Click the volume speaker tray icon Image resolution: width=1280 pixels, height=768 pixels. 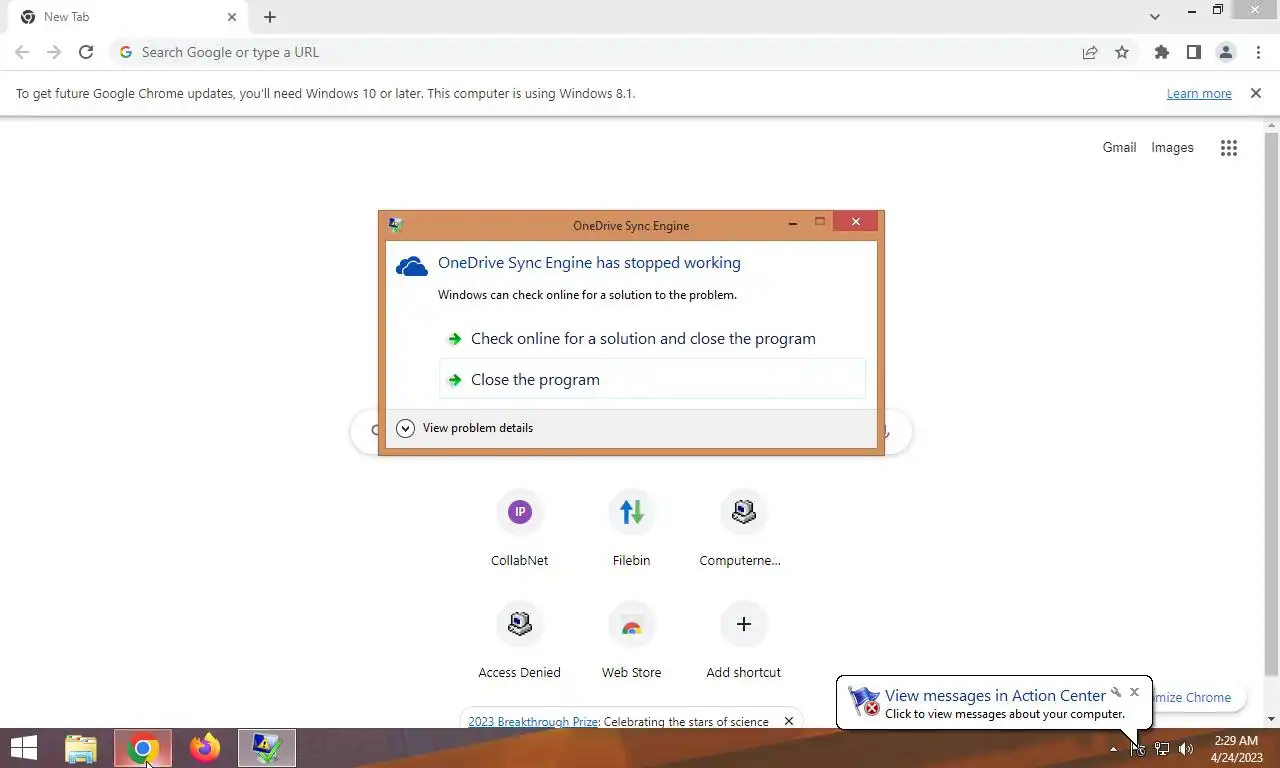click(1186, 749)
